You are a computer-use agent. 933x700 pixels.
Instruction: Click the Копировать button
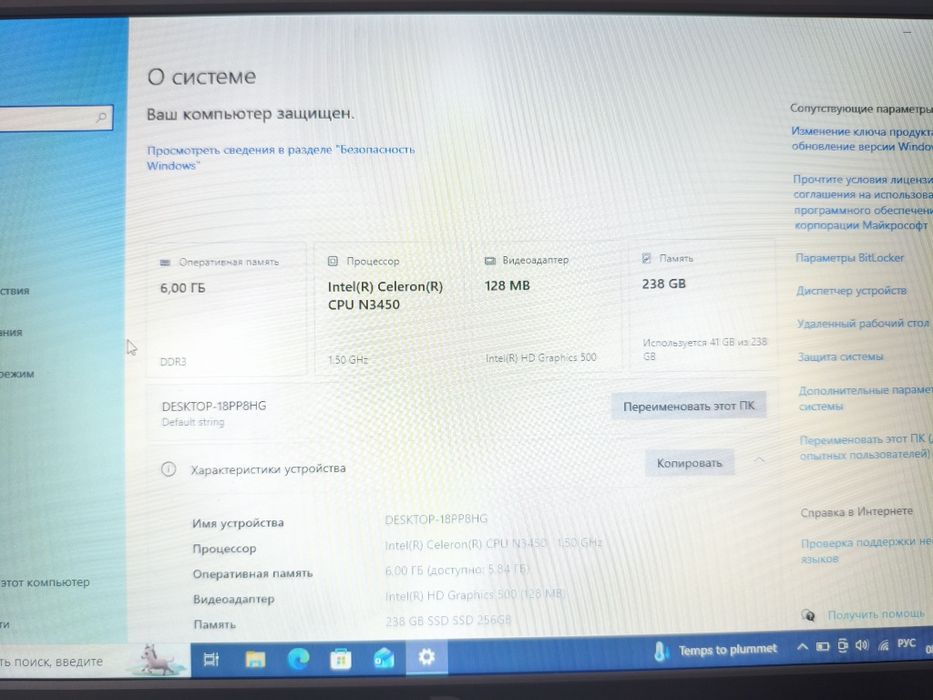tap(689, 463)
